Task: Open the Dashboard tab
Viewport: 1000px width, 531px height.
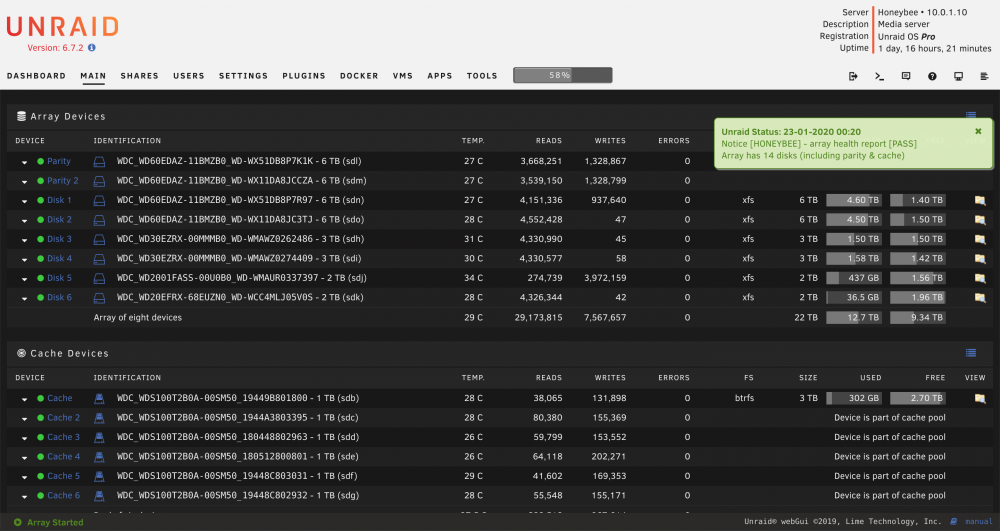Action: pyautogui.click(x=36, y=76)
